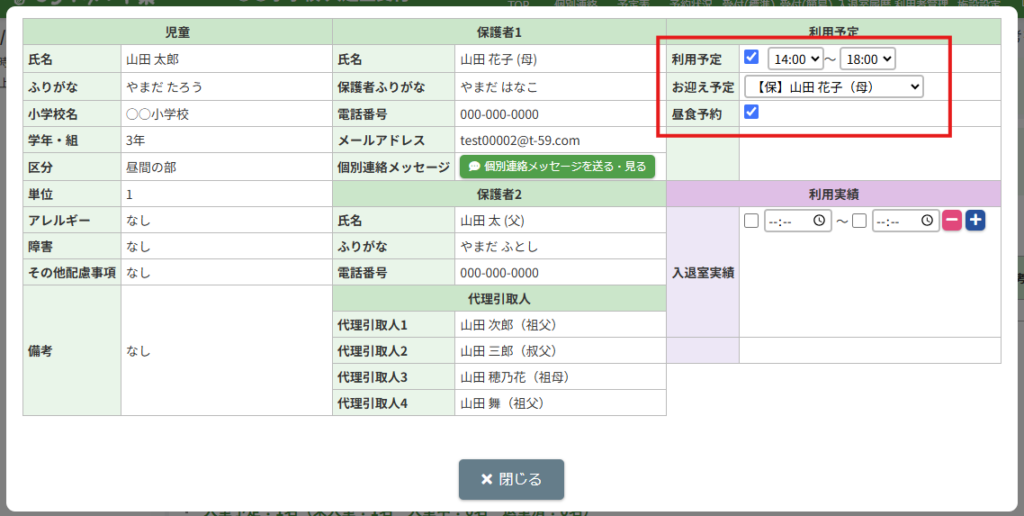
Task: Open the 18:00 end time dropdown
Action: pyautogui.click(x=868, y=60)
